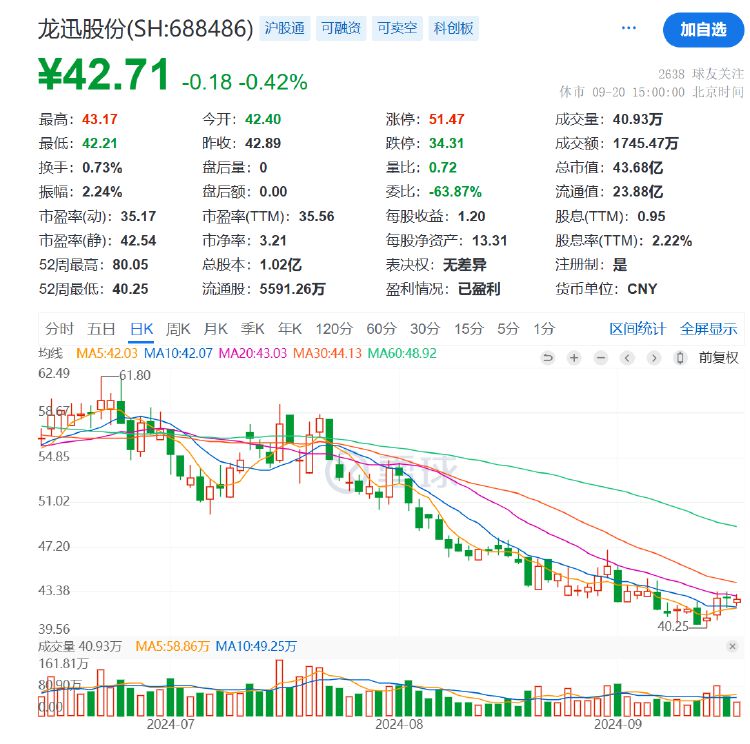Click the 加自选 button
The image size is (750, 744).
pos(703,30)
